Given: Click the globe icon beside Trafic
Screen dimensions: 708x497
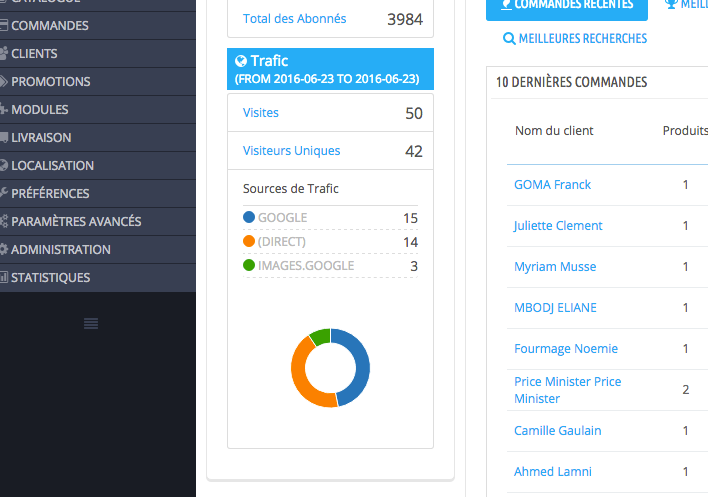Looking at the screenshot, I should coord(241,60).
